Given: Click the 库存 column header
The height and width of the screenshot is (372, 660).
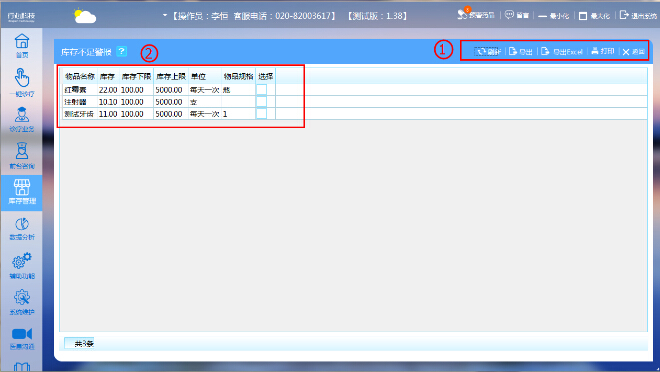Looking at the screenshot, I should pyautogui.click(x=108, y=76).
